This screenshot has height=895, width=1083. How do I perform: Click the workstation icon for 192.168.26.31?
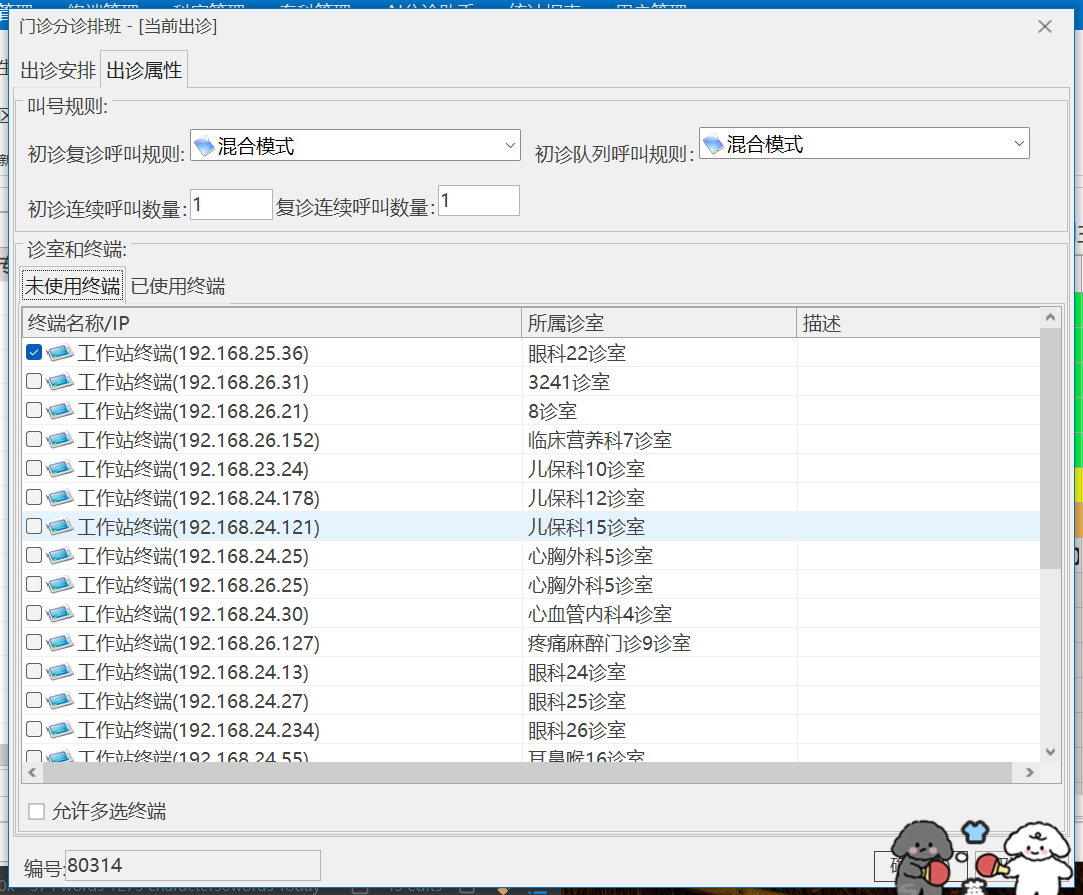click(60, 382)
